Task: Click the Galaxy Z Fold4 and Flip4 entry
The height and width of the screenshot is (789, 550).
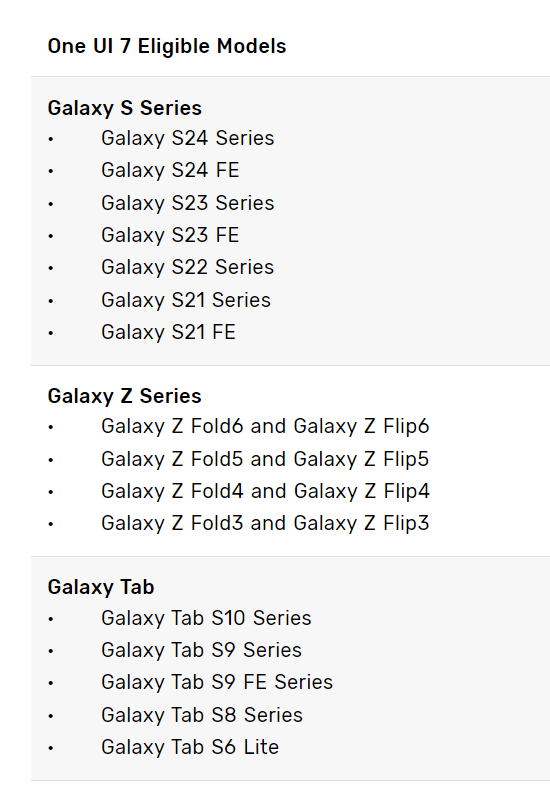Action: coord(265,492)
